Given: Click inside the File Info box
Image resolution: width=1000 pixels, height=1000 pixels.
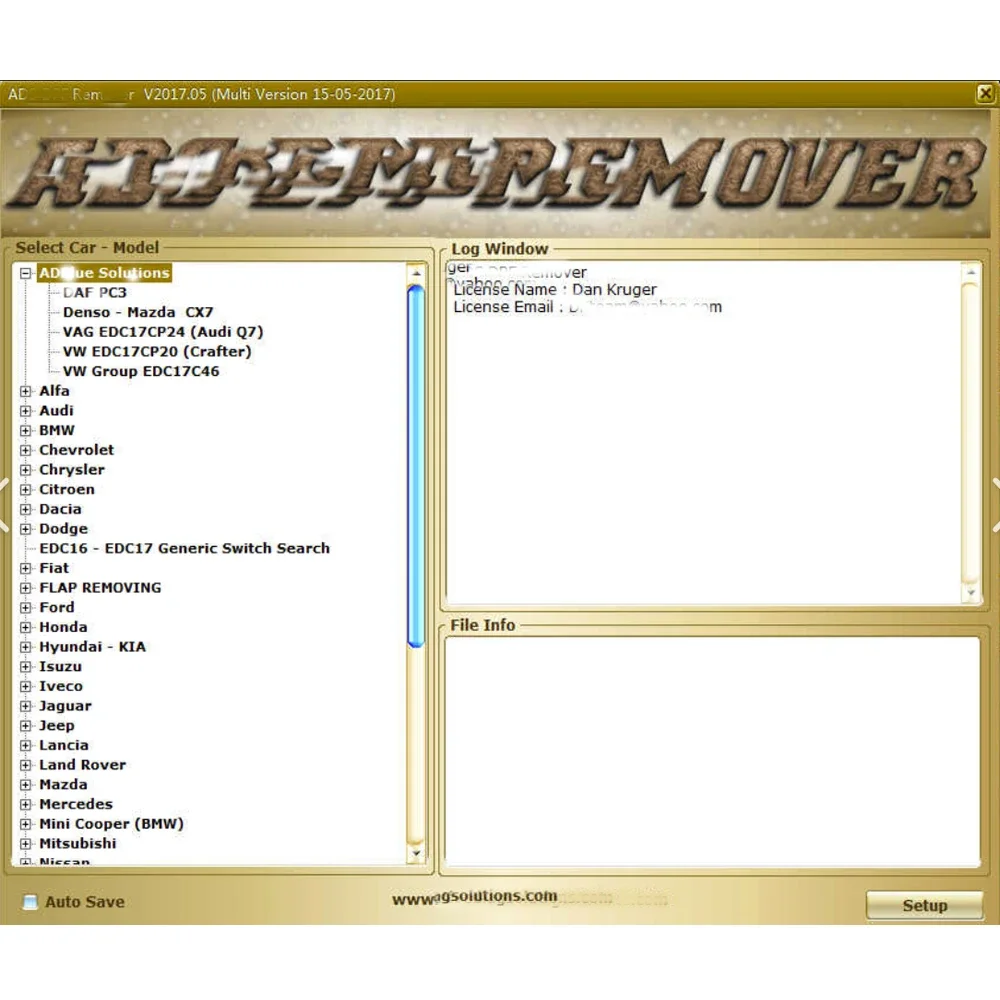Looking at the screenshot, I should [x=712, y=751].
